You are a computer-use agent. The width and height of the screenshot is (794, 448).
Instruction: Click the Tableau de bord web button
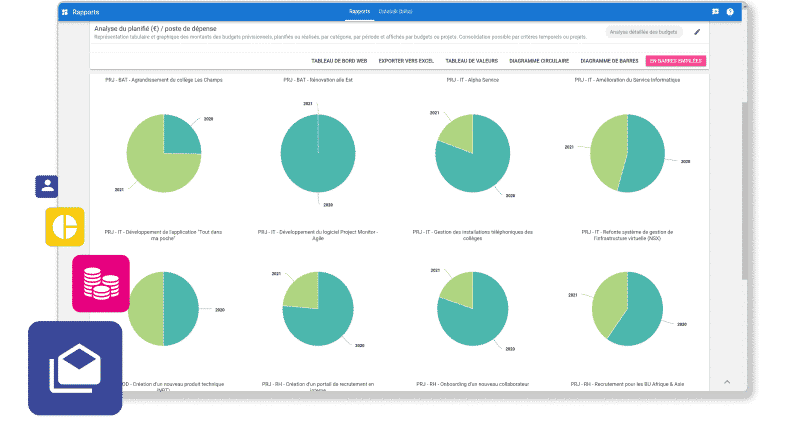coord(339,61)
